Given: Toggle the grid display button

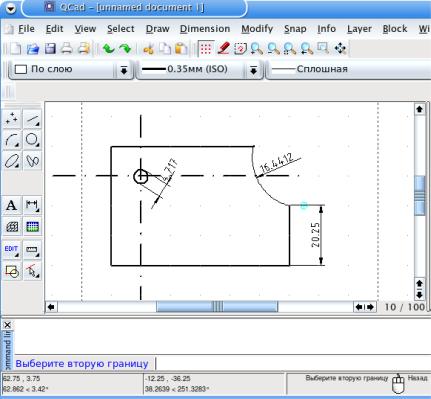Looking at the screenshot, I should 206,49.
